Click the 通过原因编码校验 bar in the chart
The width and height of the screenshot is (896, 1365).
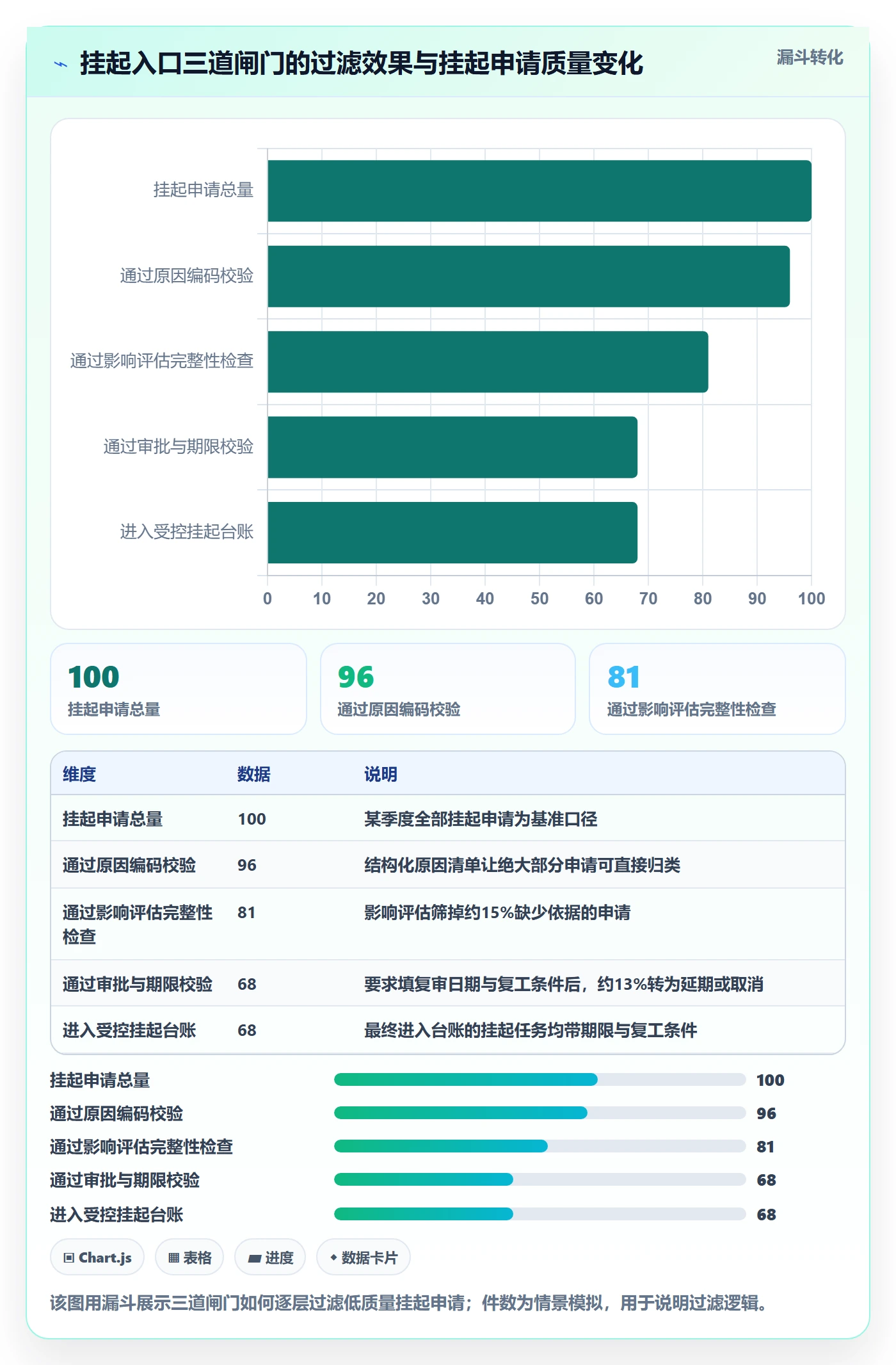pos(529,277)
